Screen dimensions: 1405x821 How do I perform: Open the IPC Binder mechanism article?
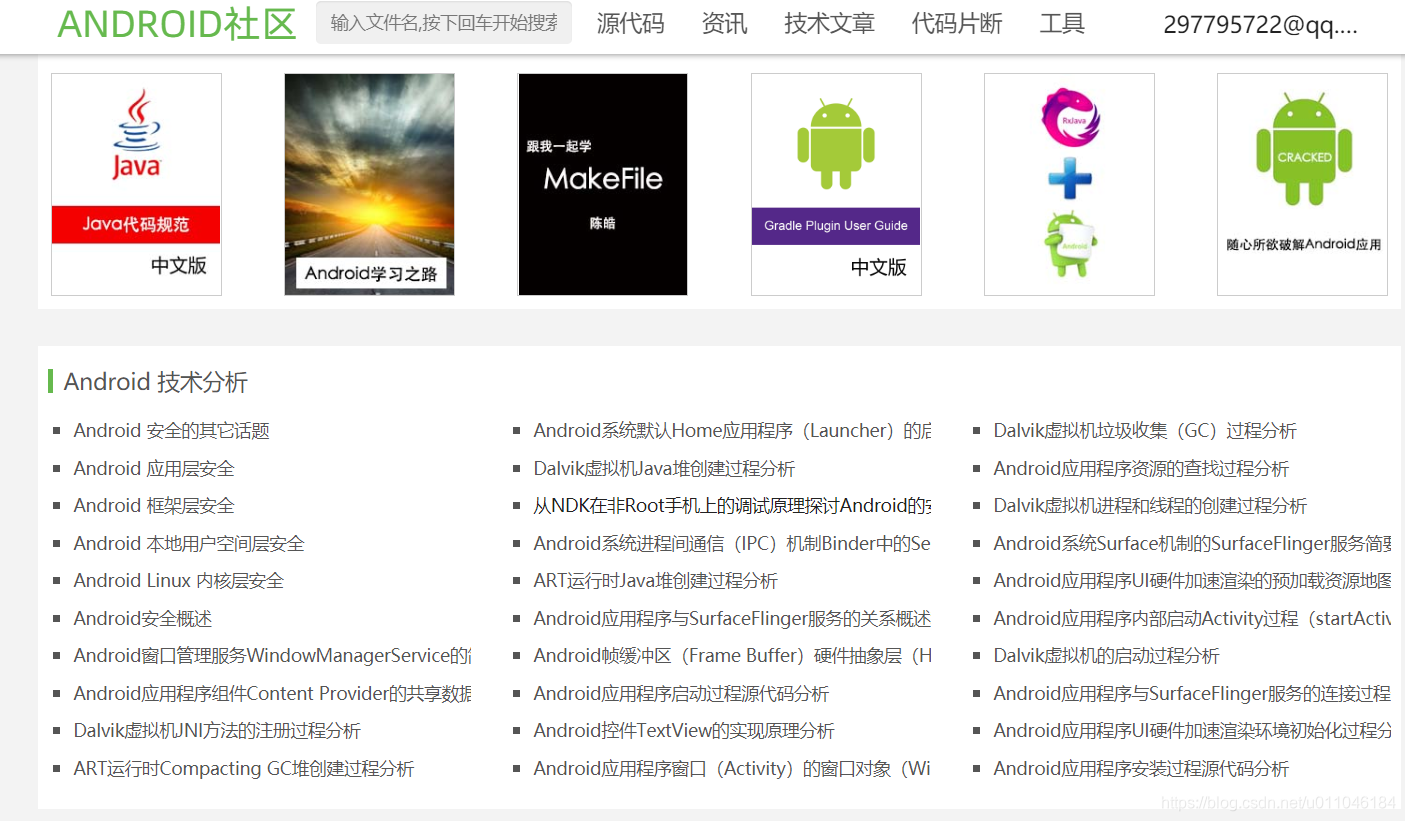pos(732,544)
